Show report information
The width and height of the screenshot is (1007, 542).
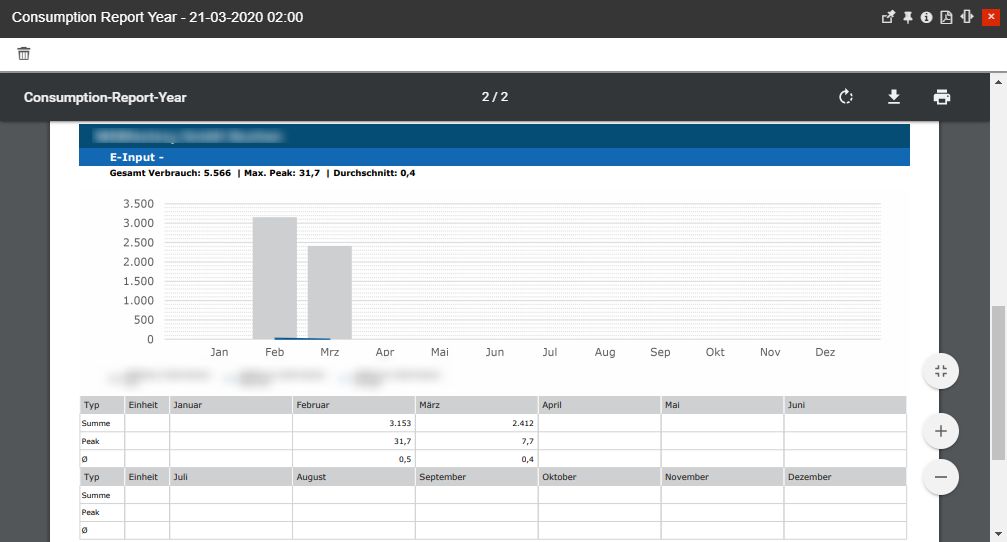click(926, 18)
